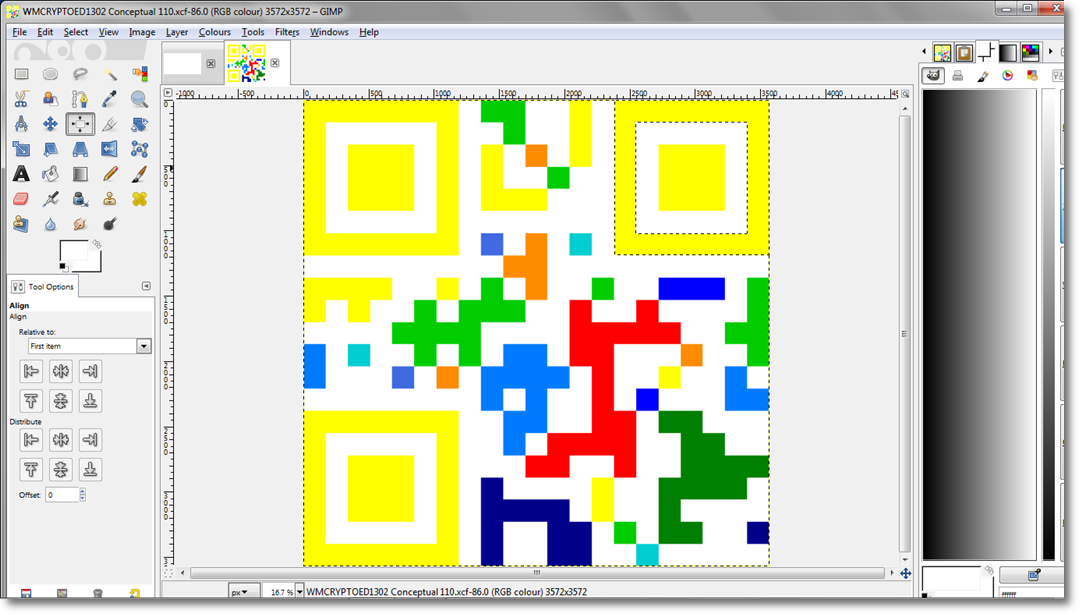Select the Scissors Select tool
1080x615 pixels.
pos(21,99)
